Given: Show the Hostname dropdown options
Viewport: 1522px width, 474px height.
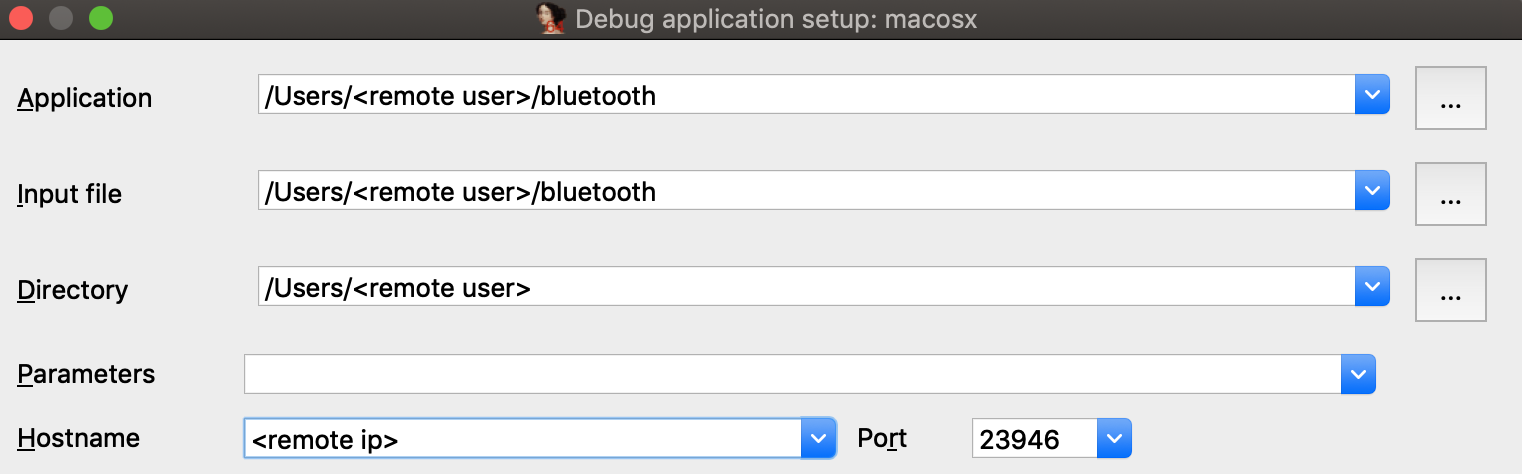Looking at the screenshot, I should tap(818, 438).
